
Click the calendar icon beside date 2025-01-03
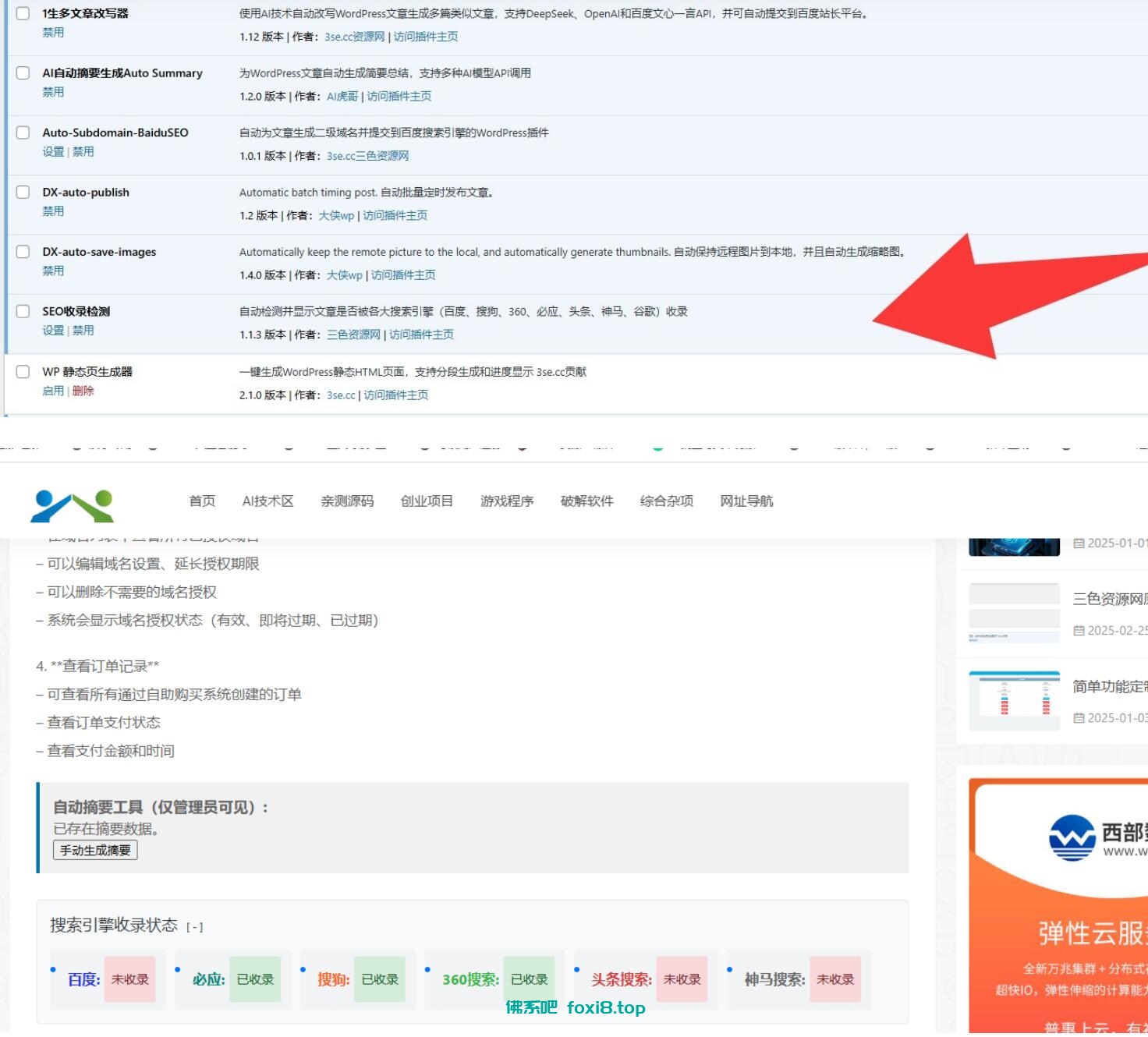pos(1079,718)
